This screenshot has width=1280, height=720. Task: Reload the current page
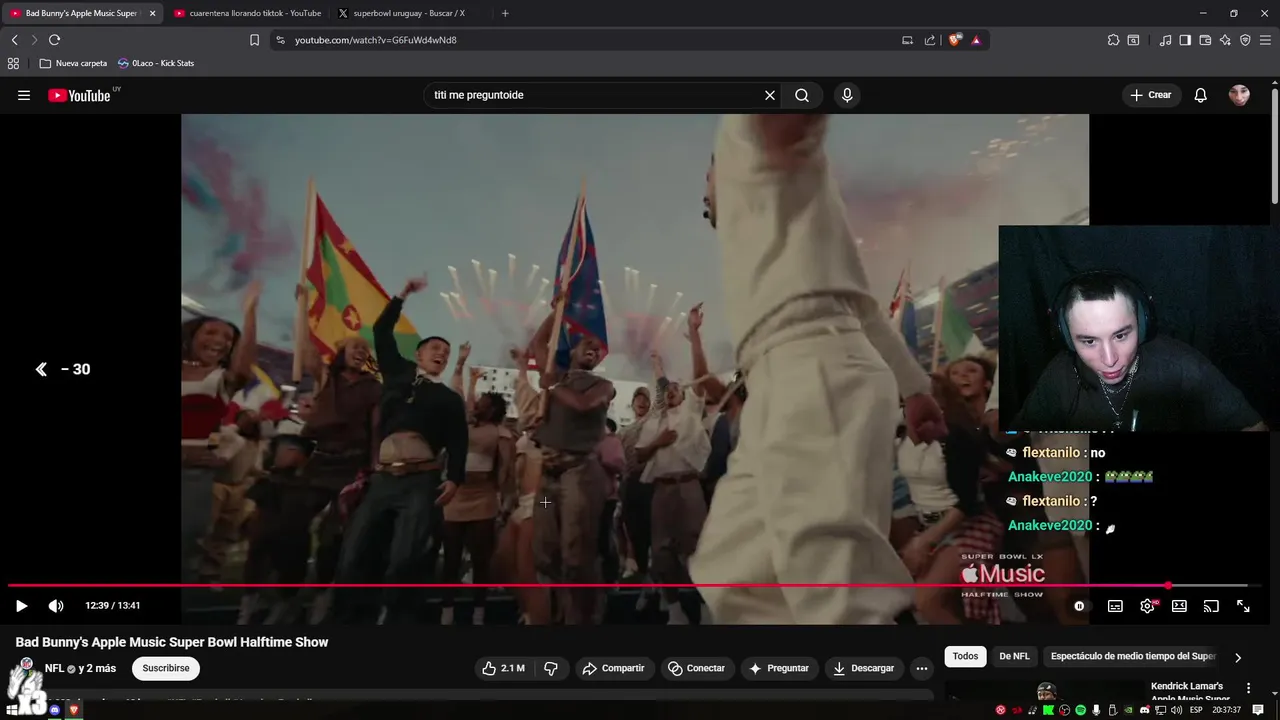[x=54, y=40]
